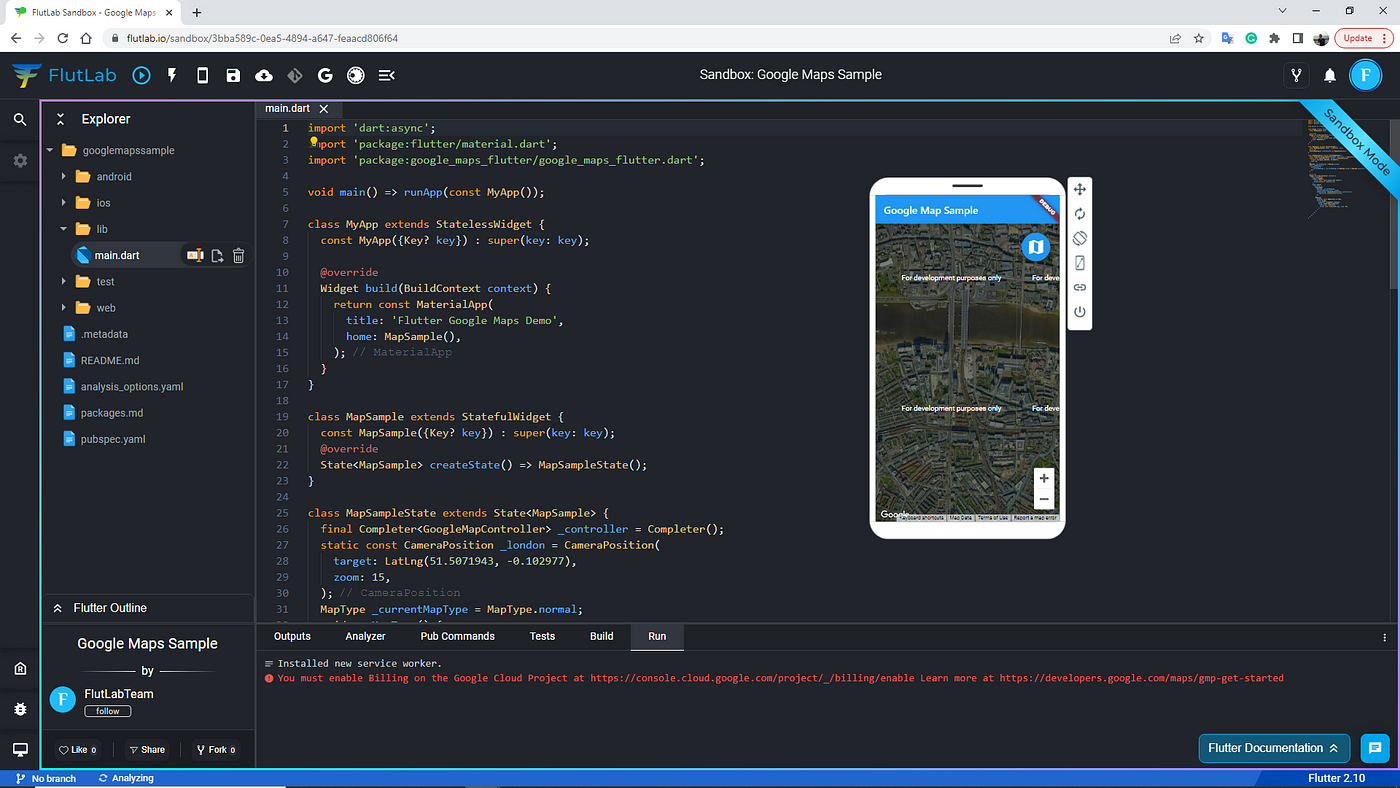Screen dimensions: 1400x788
Task: Open the Pub Commands tab
Action: coord(457,636)
